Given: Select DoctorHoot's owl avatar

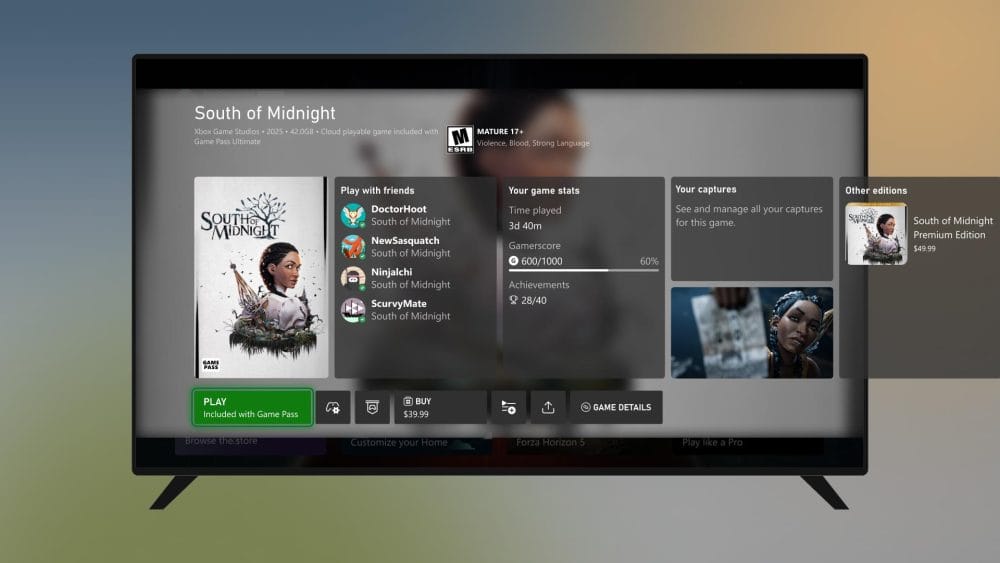Looking at the screenshot, I should pos(353,216).
